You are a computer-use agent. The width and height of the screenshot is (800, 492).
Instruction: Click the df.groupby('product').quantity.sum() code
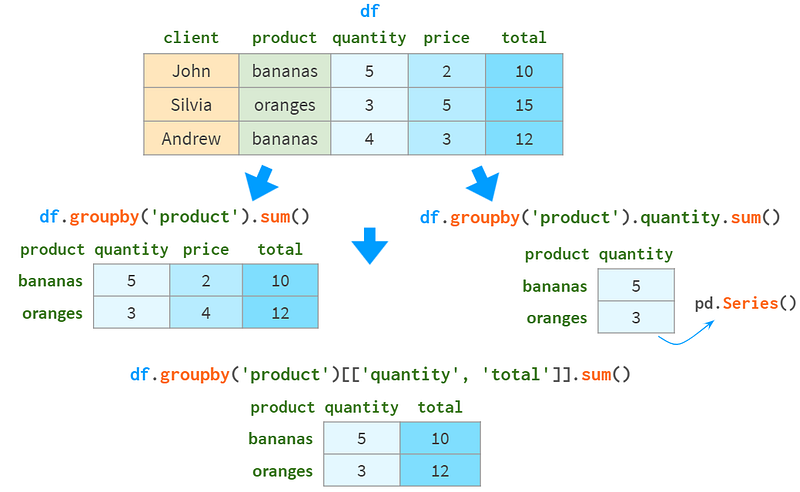pyautogui.click(x=600, y=218)
